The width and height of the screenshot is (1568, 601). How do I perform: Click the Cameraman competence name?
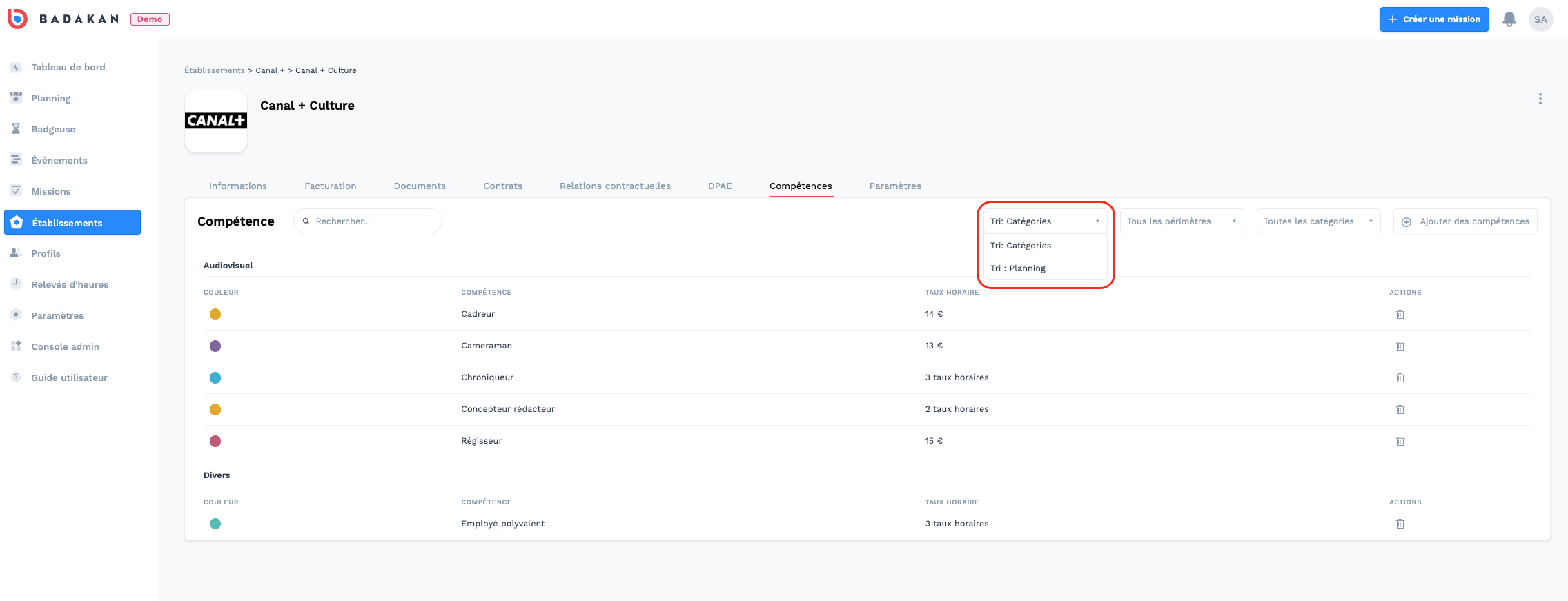pos(487,346)
